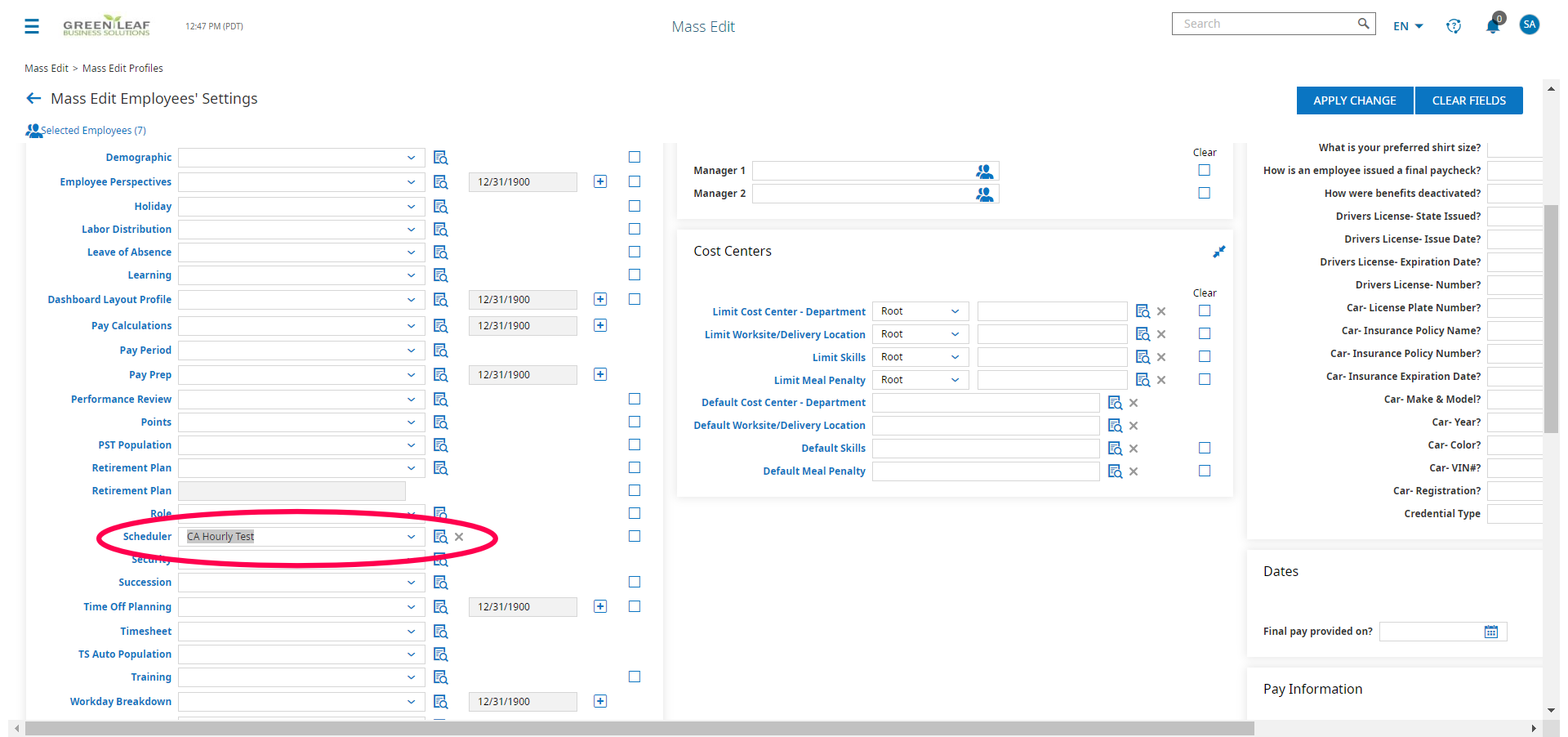Pick employee for Manager 1

(985, 171)
